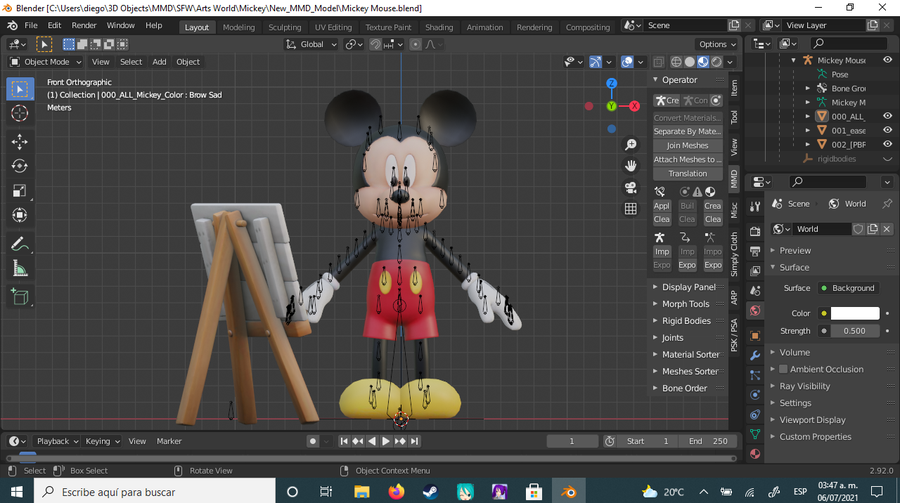Open the File menu
Viewport: 900px width, 503px height.
click(x=31, y=25)
